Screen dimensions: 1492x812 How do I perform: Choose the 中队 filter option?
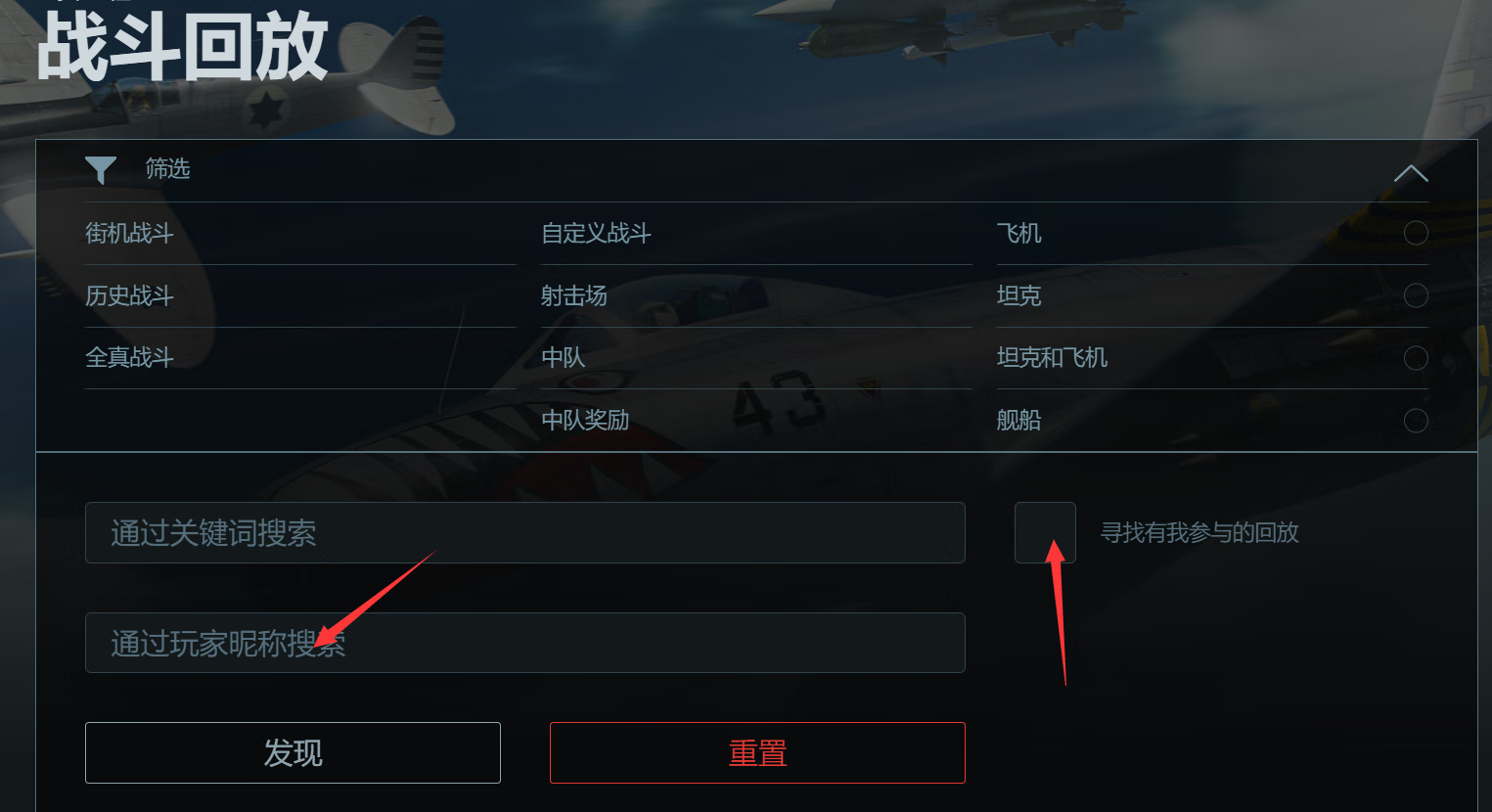click(x=564, y=358)
